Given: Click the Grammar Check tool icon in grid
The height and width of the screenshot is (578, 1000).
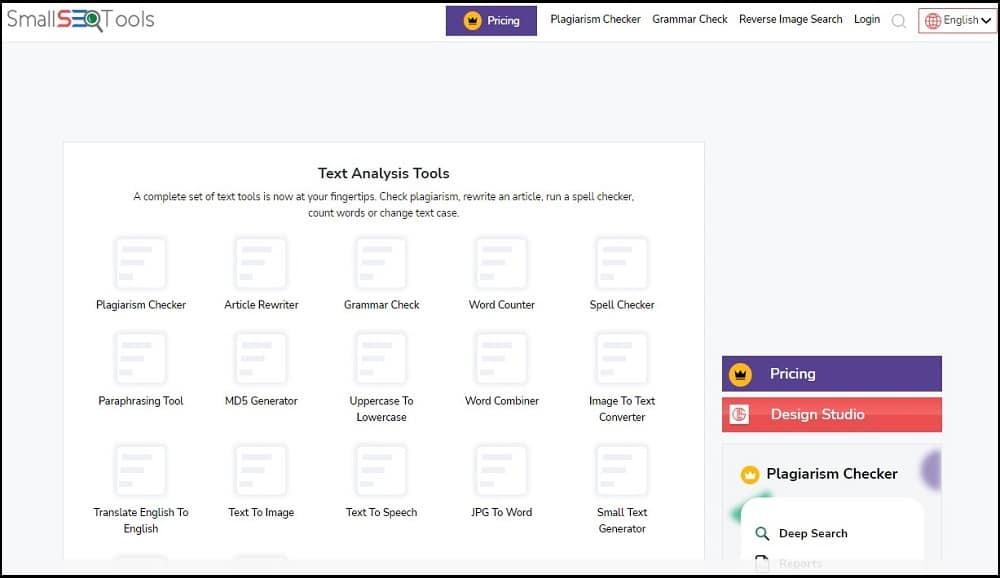Looking at the screenshot, I should (381, 263).
